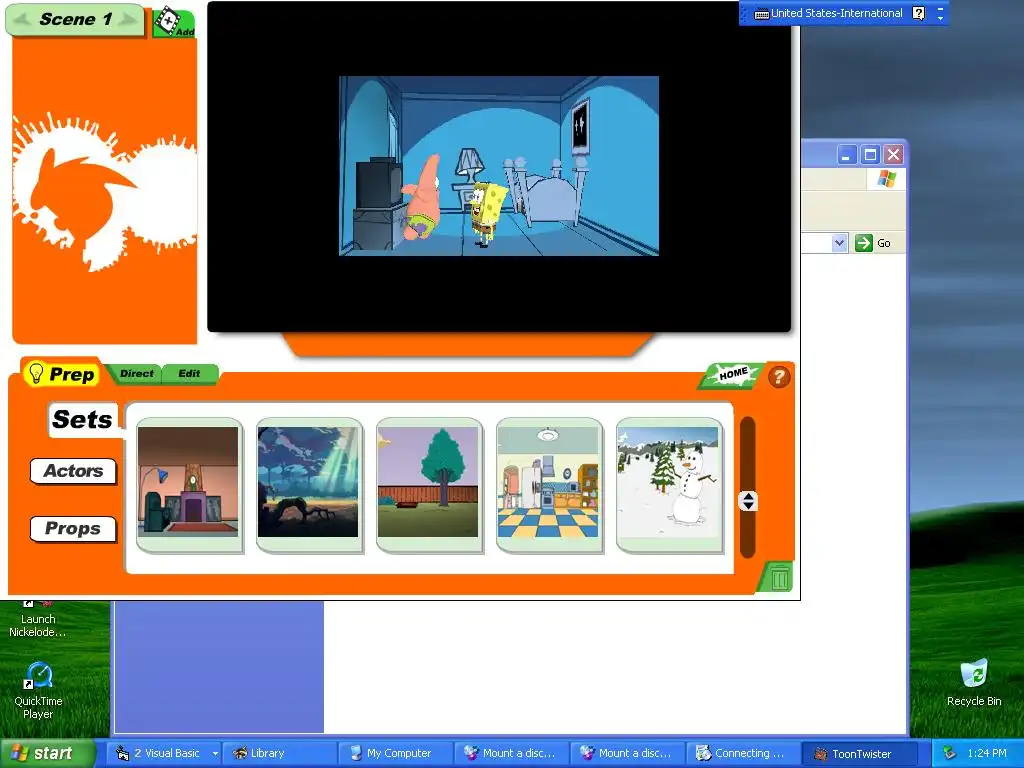
Task: Select the Actors category
Action: tap(73, 471)
